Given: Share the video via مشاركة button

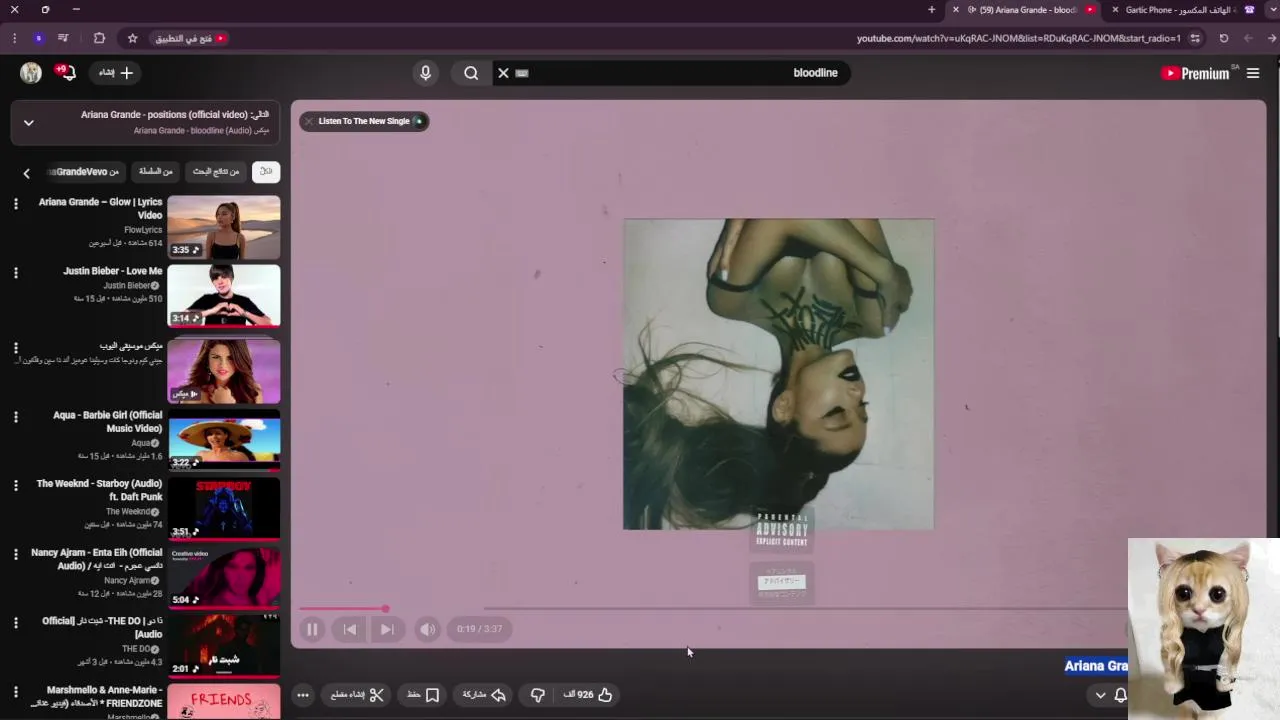Looking at the screenshot, I should [484, 695].
